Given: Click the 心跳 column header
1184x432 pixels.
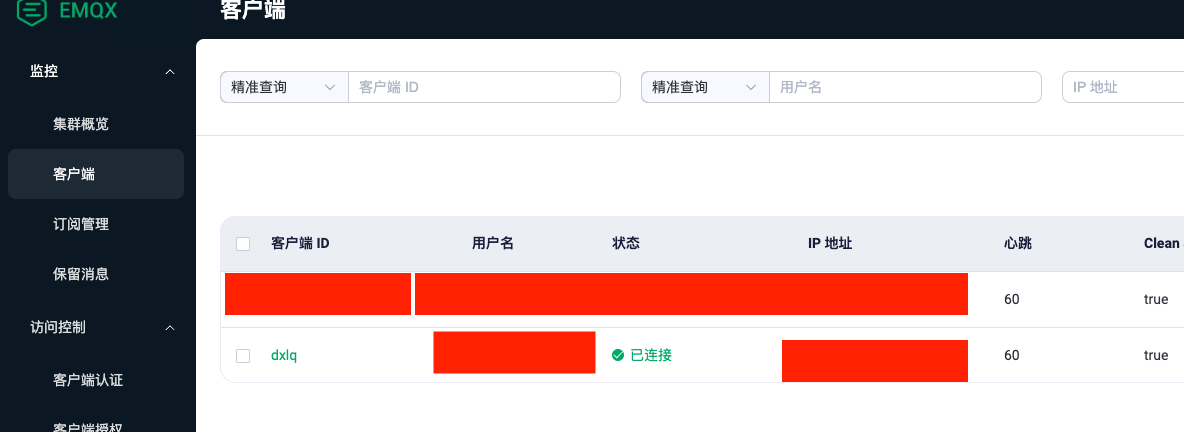Looking at the screenshot, I should pos(1018,243).
